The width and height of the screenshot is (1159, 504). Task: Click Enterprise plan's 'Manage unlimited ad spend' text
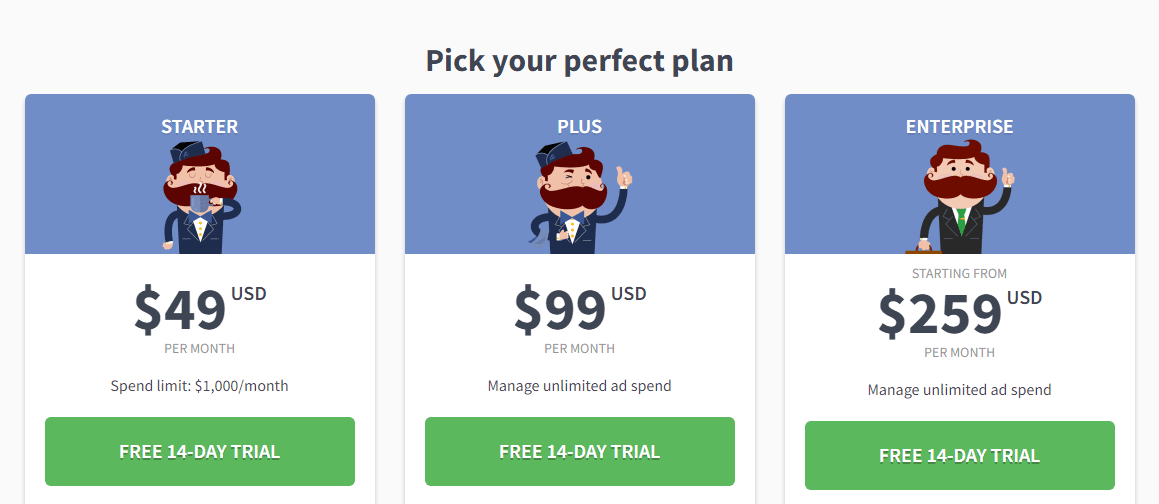[x=960, y=390]
